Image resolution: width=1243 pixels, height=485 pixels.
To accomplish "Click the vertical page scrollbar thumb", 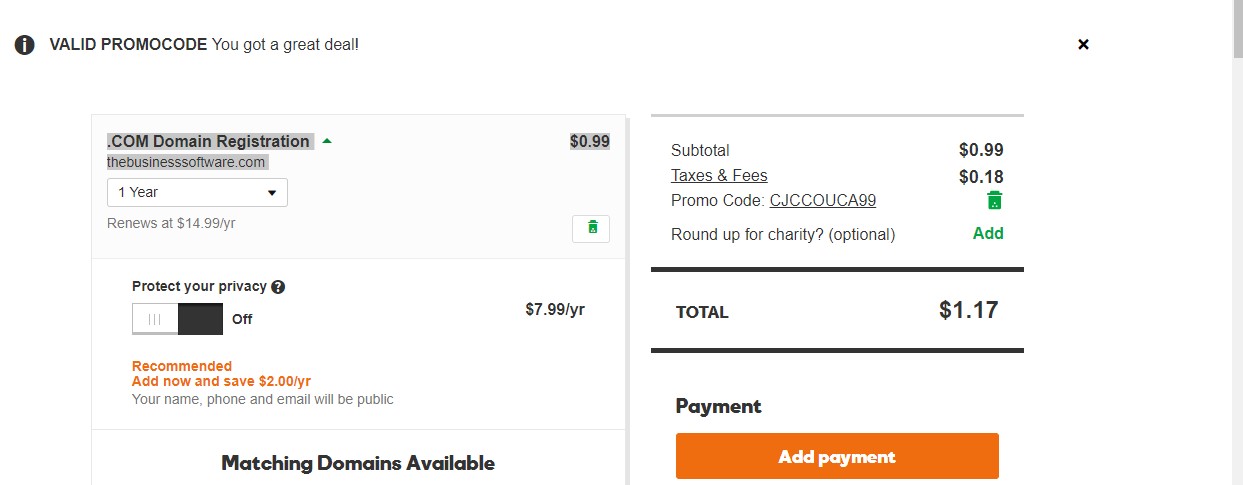I will click(1237, 30).
